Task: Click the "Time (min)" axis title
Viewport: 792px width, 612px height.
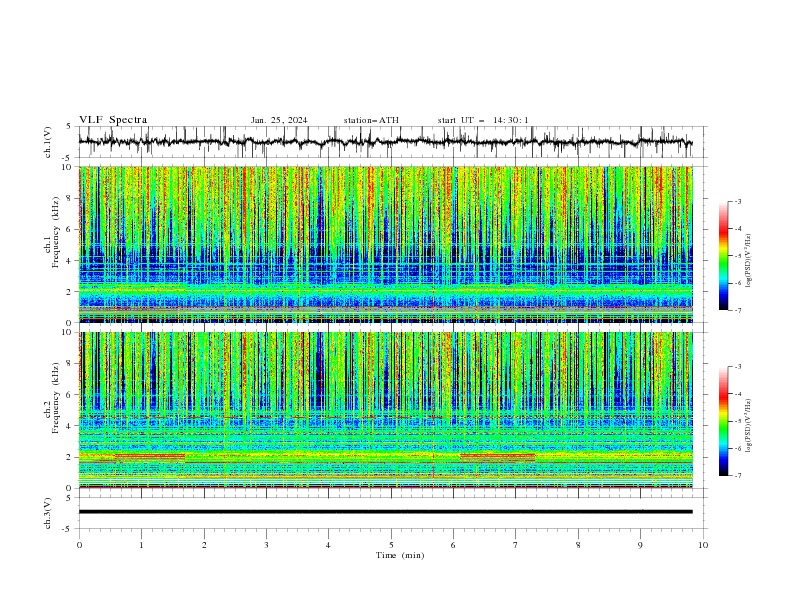Action: [x=400, y=555]
